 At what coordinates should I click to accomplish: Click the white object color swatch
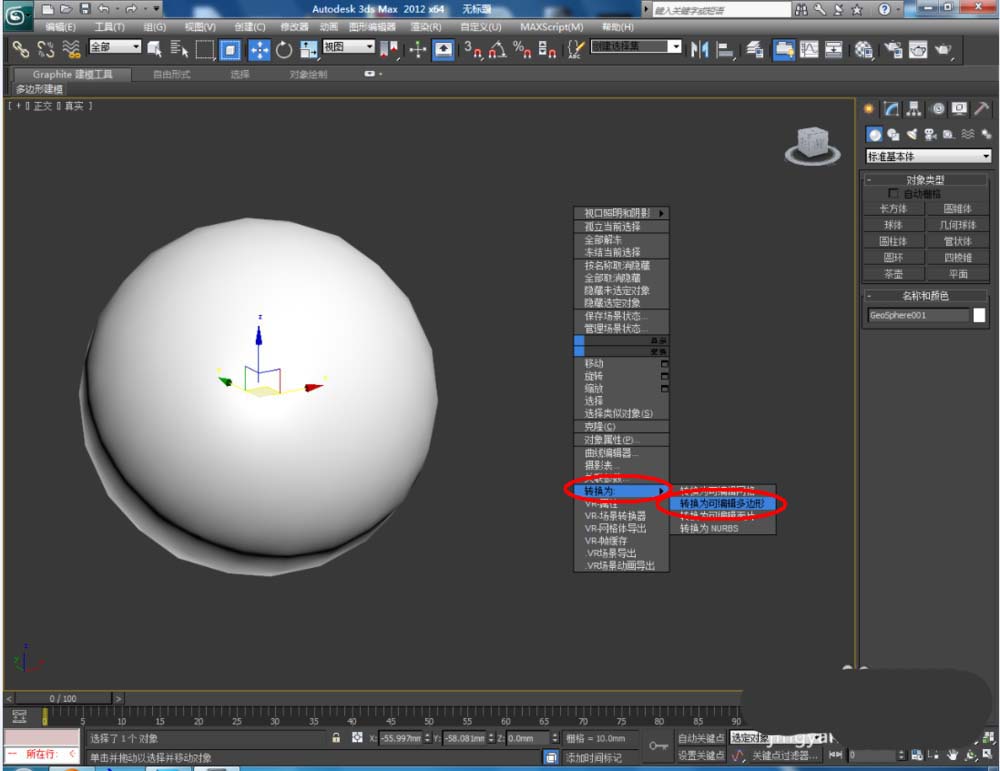pyautogui.click(x=979, y=315)
